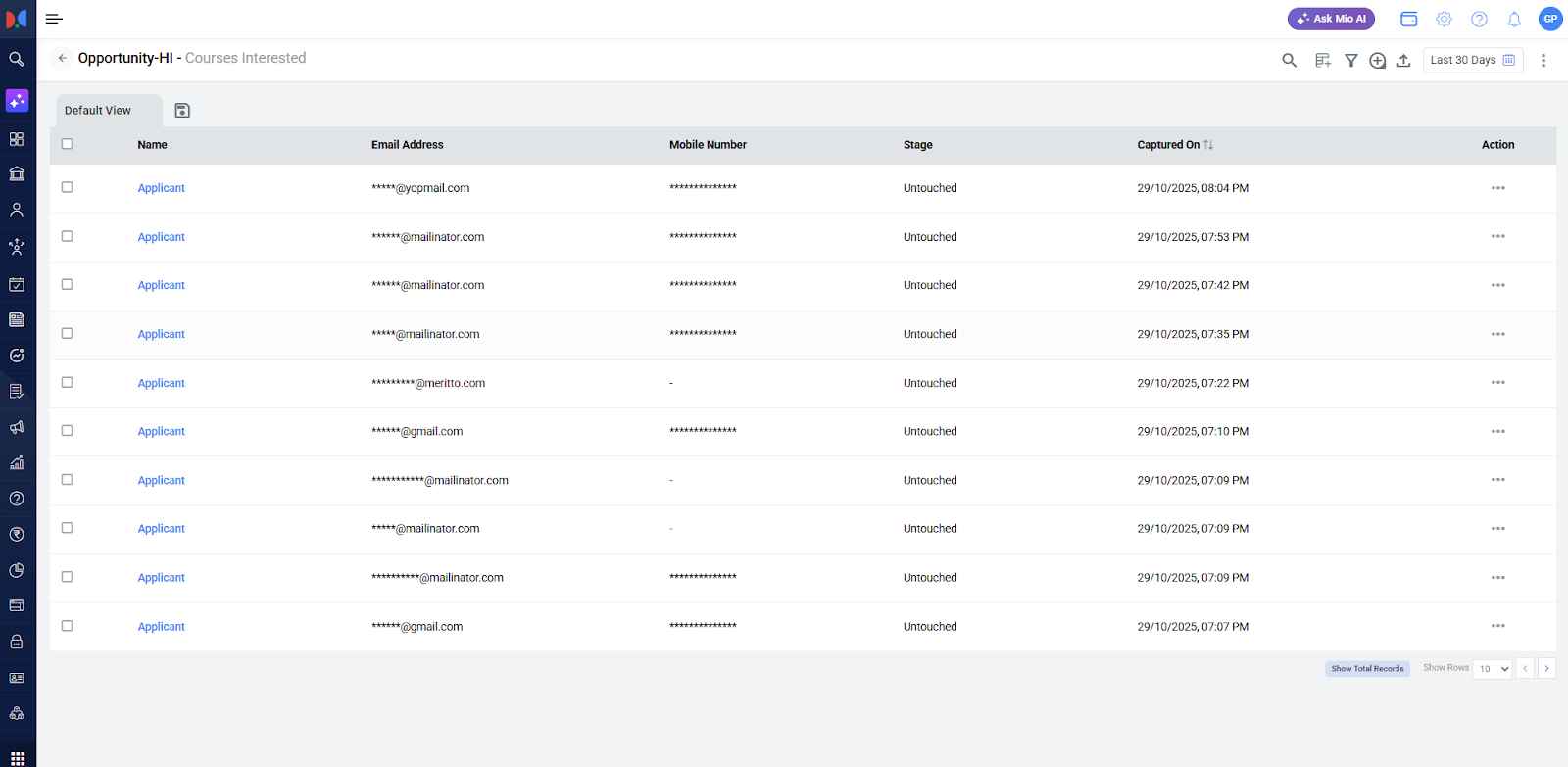Screen dimensions: 1568x767
Task: Select the checkbox for the meritto.com row
Action: click(68, 382)
